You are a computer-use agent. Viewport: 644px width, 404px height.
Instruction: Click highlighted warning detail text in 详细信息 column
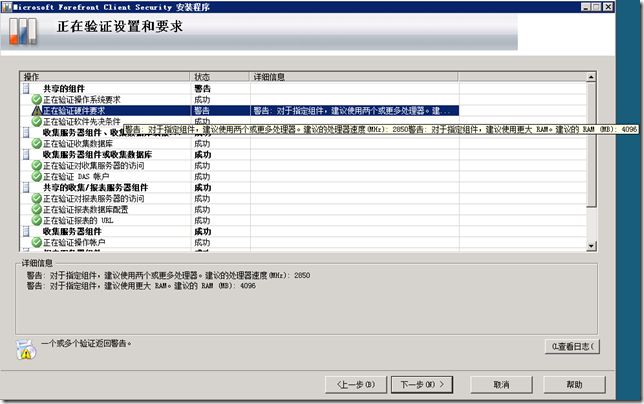click(352, 110)
